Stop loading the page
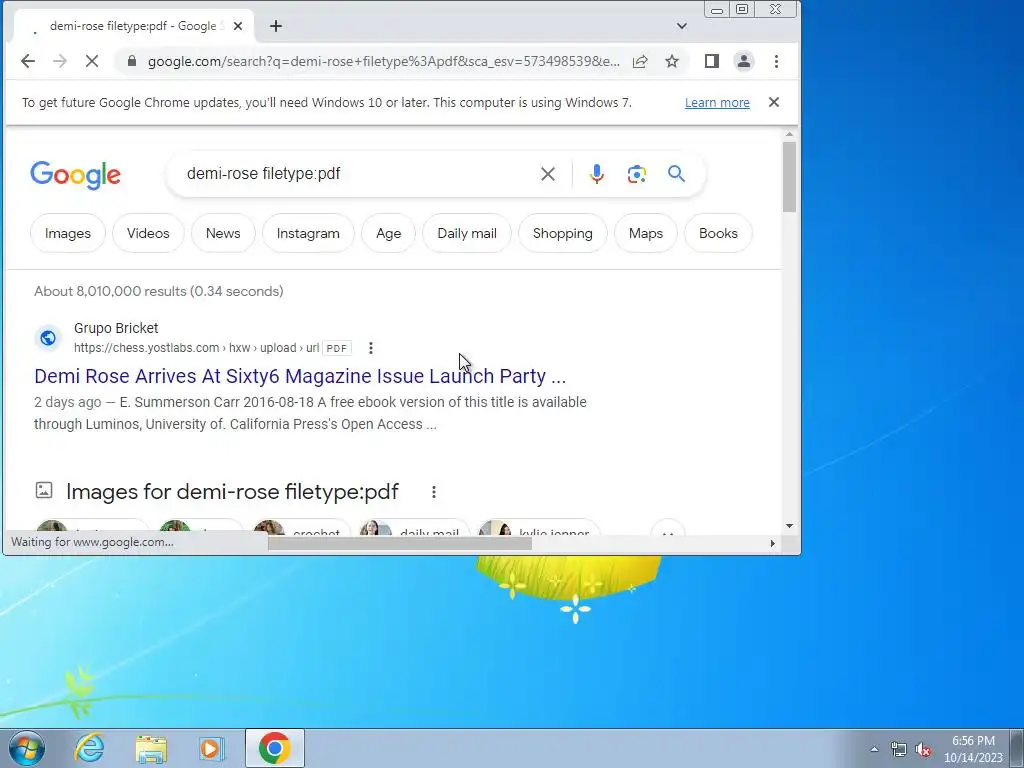This screenshot has width=1024, height=768. pos(91,61)
